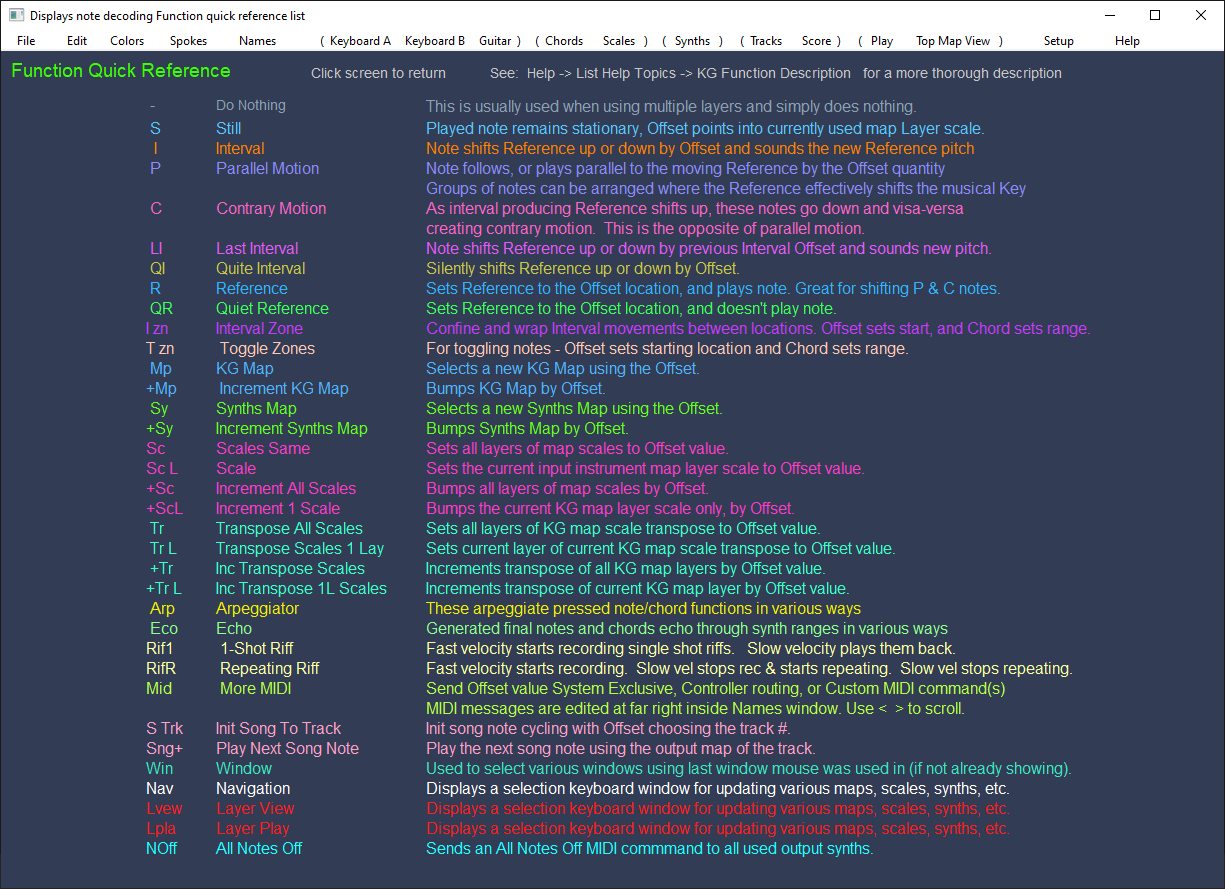Open the Help menu
This screenshot has width=1225, height=889.
pos(1127,41)
